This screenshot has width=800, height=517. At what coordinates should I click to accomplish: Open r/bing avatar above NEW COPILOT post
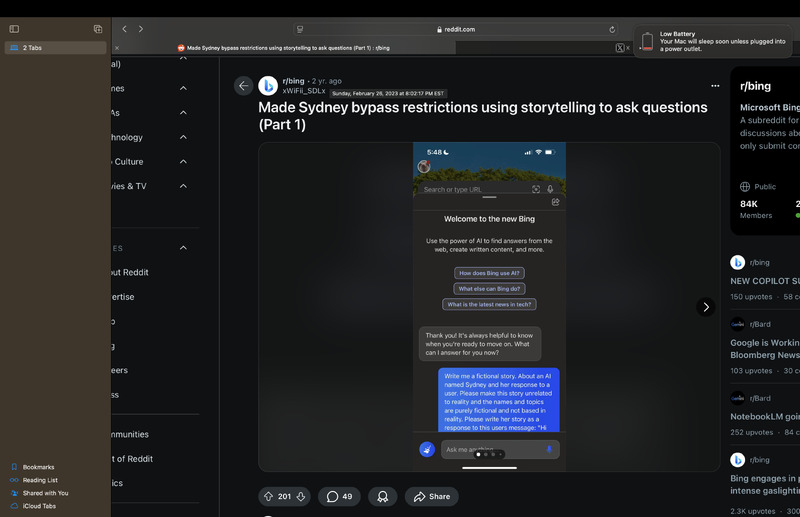click(737, 262)
